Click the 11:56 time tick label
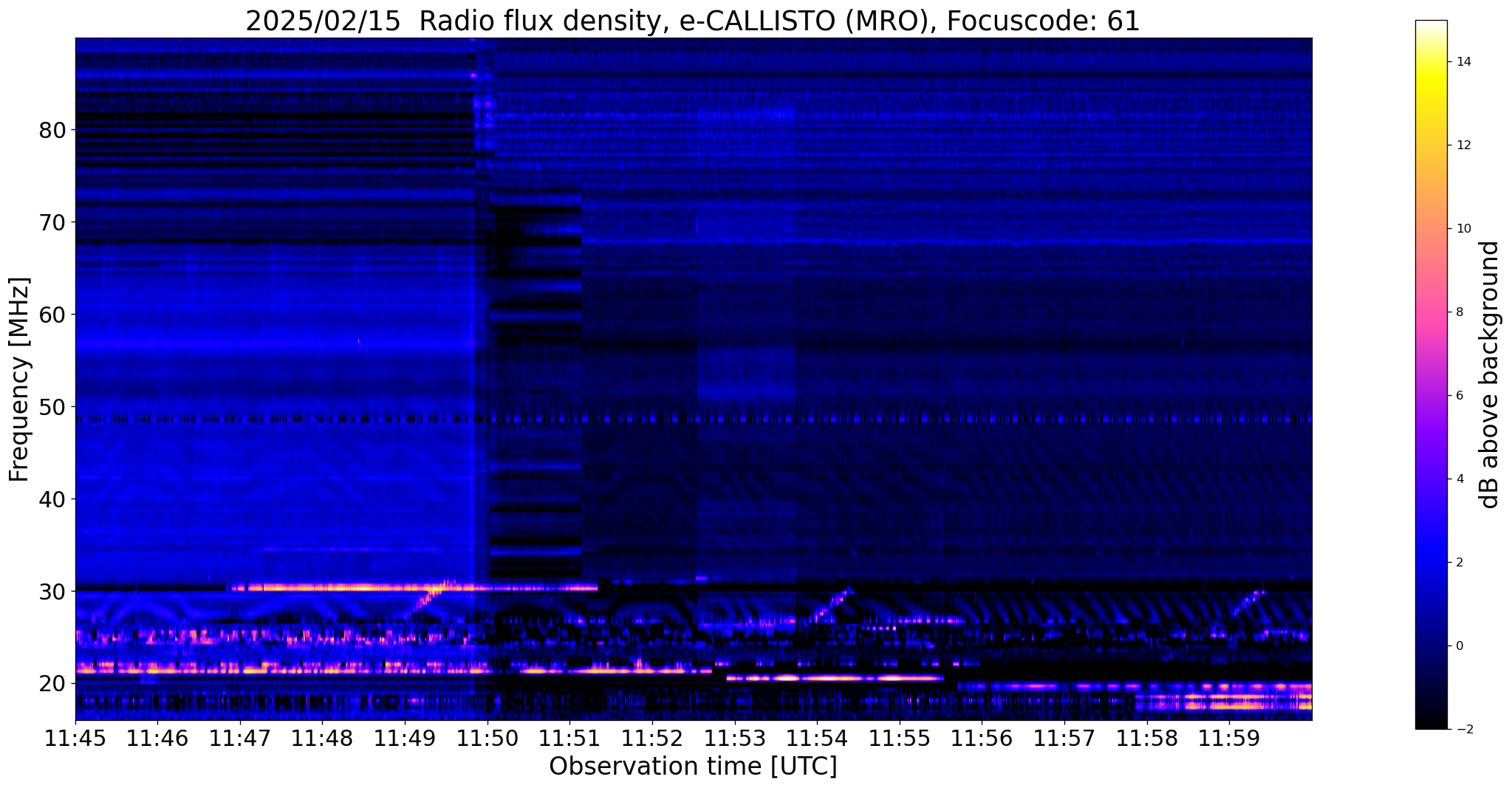The image size is (1512, 788). click(x=981, y=739)
